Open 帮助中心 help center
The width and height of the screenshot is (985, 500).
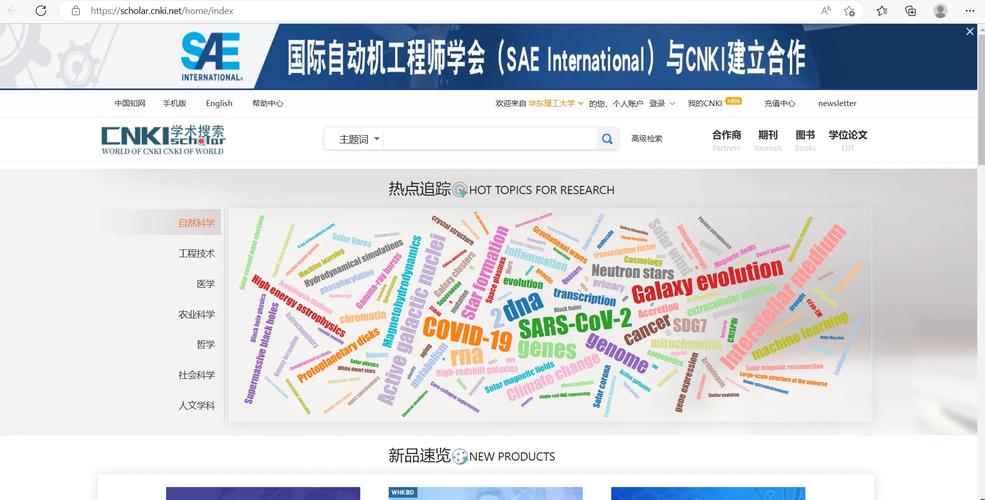pyautogui.click(x=268, y=104)
